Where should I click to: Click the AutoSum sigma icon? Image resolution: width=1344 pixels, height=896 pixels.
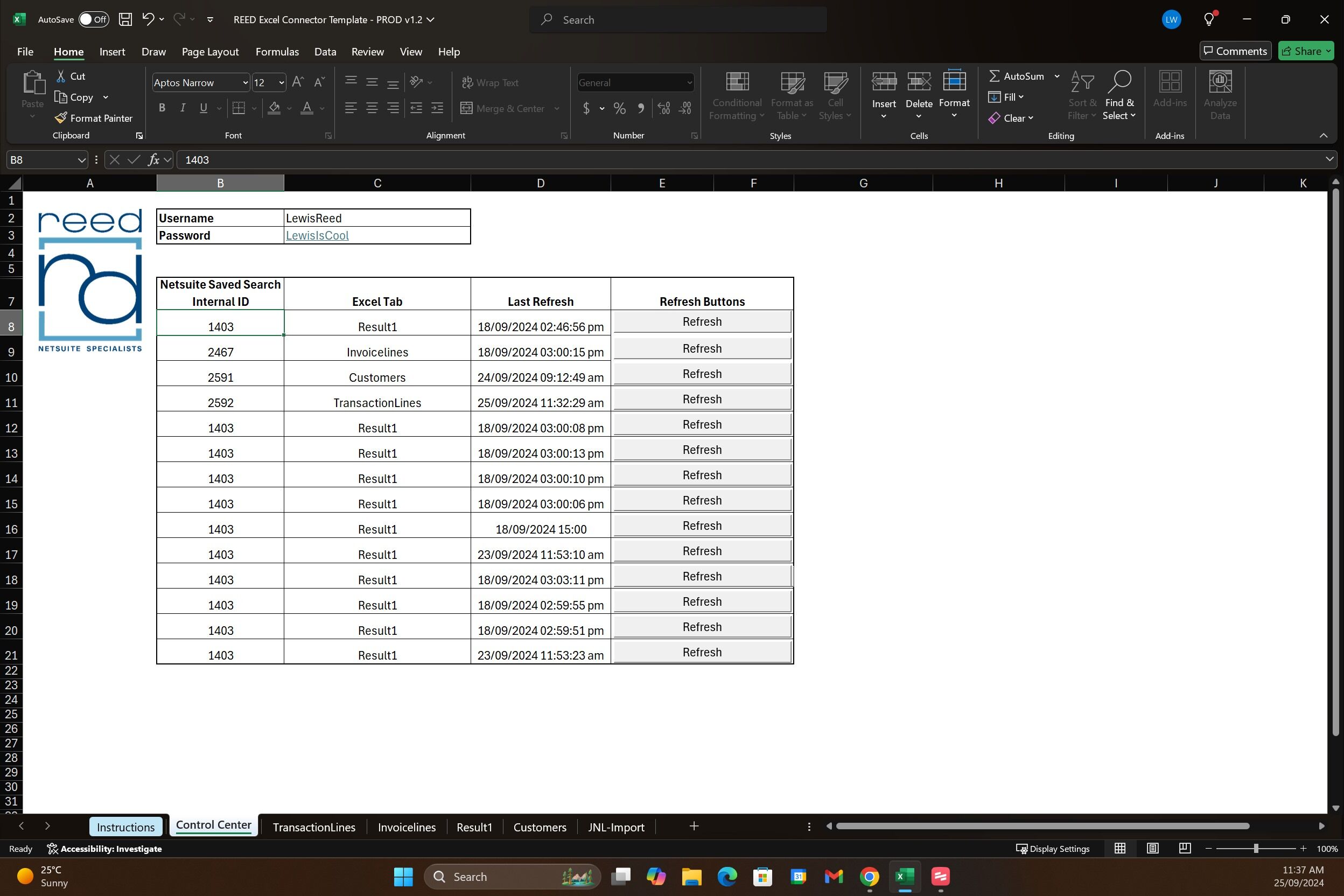pyautogui.click(x=995, y=76)
